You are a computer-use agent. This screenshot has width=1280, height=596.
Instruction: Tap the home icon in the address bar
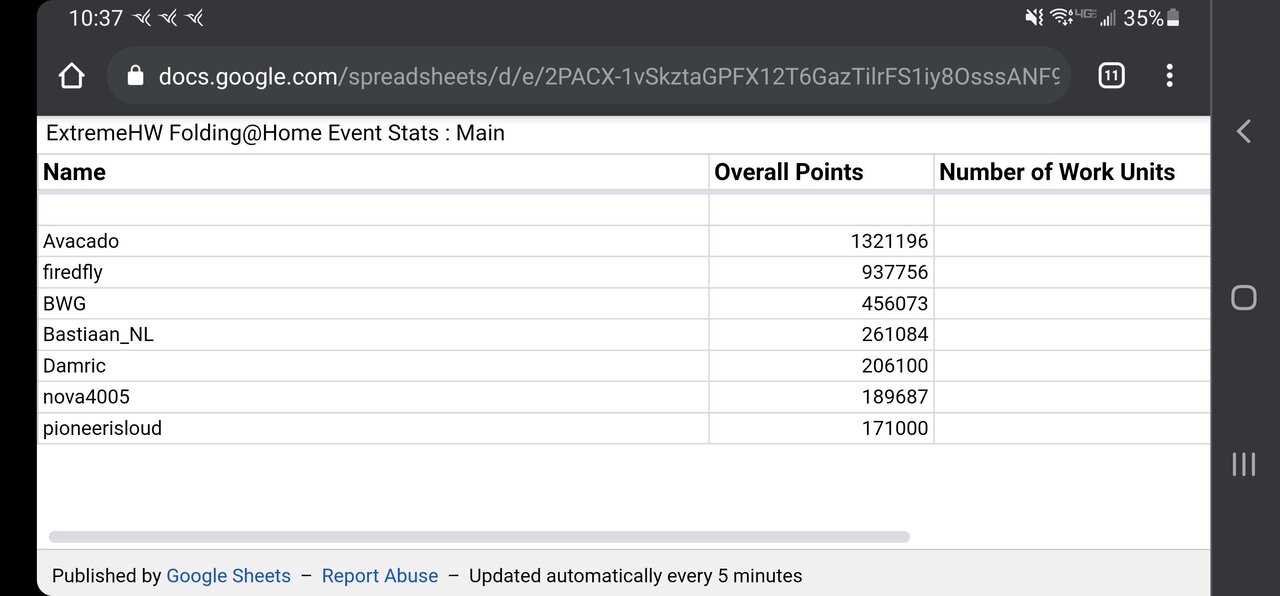pos(71,75)
